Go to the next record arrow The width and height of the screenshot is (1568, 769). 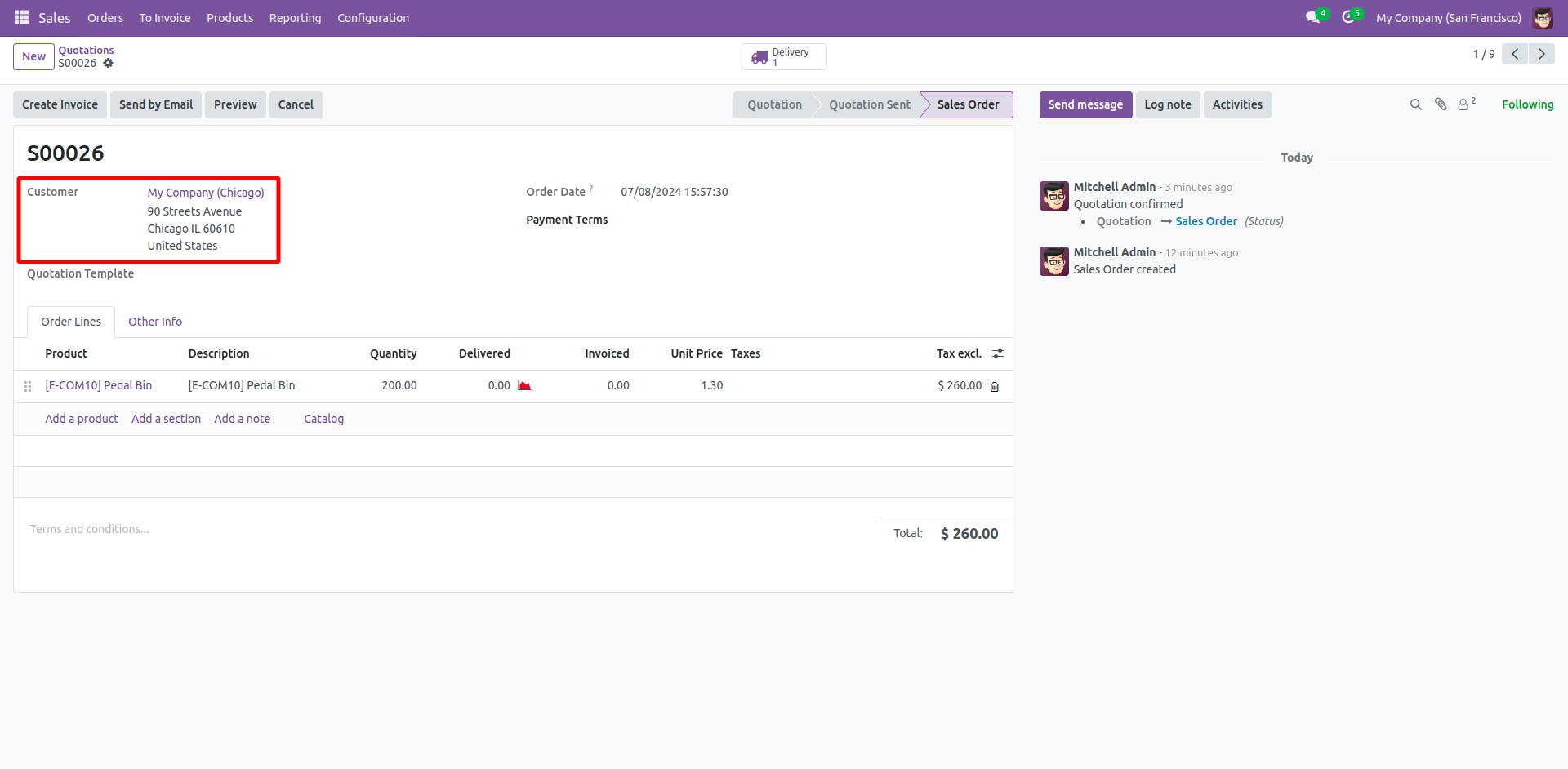(1542, 54)
